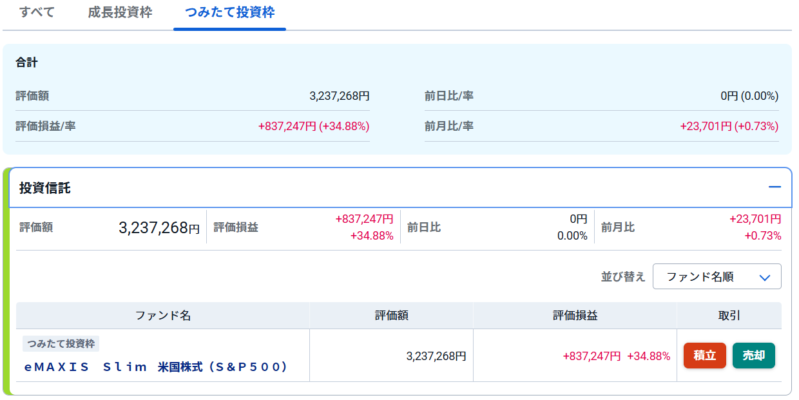Click the chevron arrow in sort box
Viewport: 799px width, 400px height.
pos(766,277)
